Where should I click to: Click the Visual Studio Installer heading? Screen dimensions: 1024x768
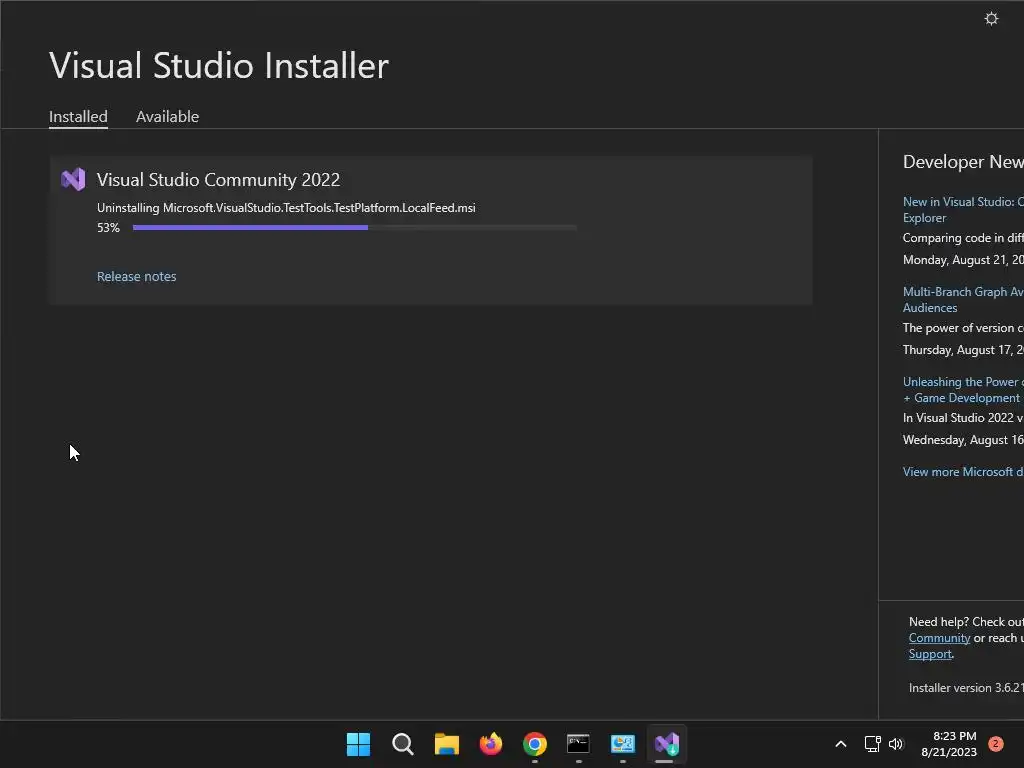(x=219, y=65)
